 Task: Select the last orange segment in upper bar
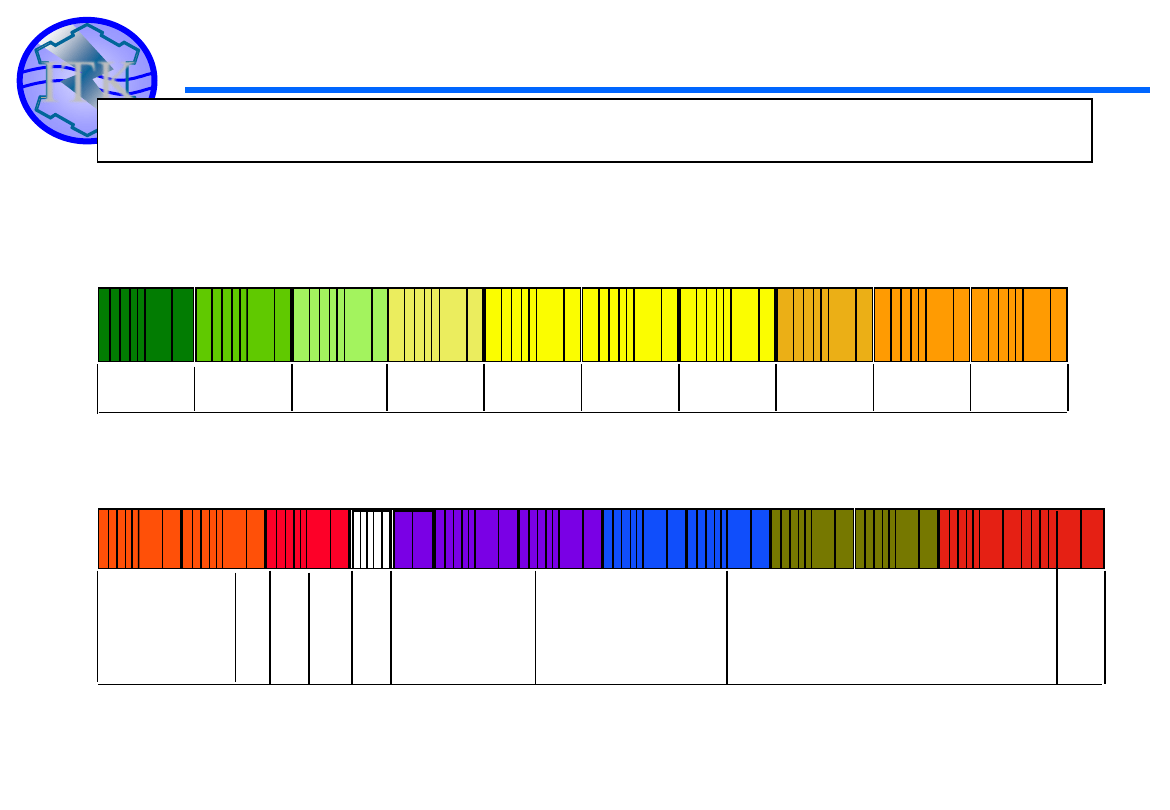click(1019, 324)
